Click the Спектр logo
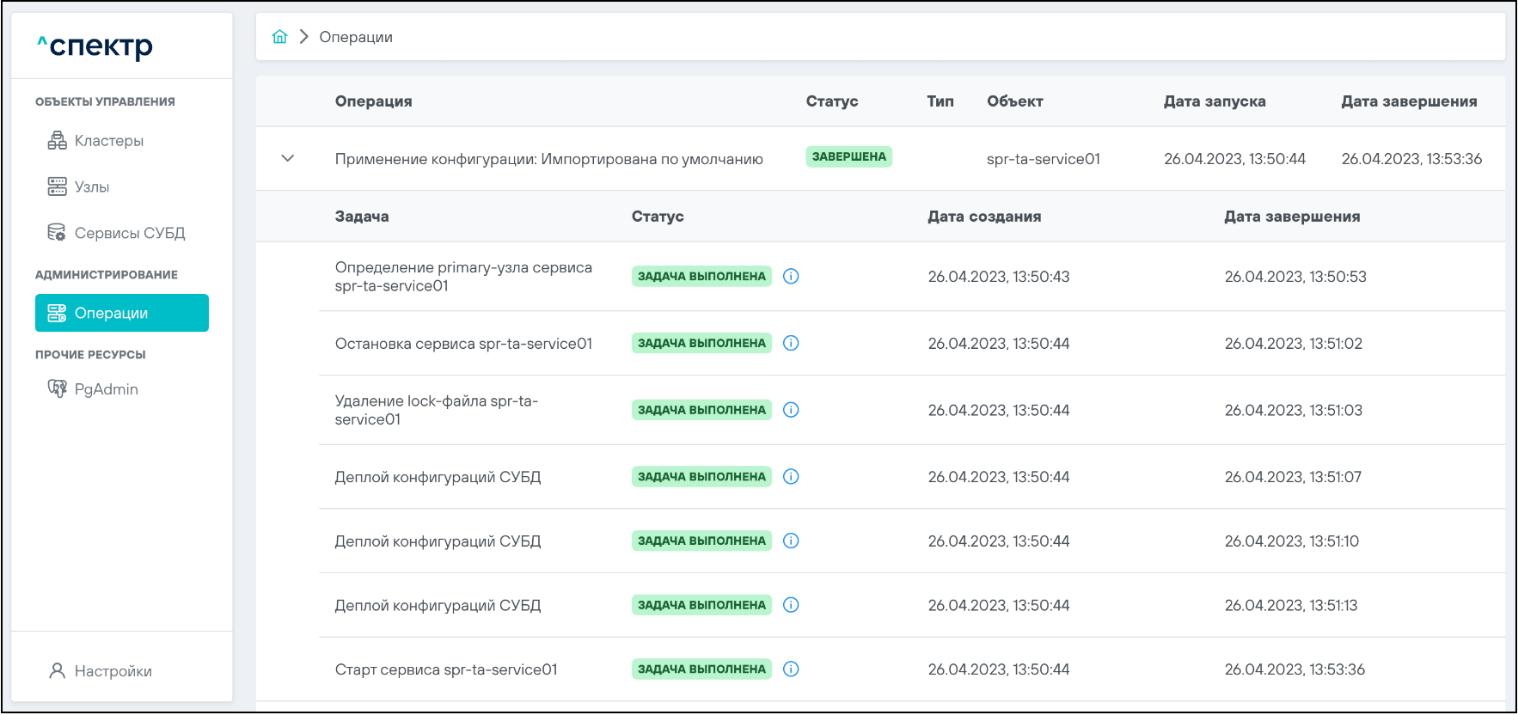Image resolution: width=1518 pixels, height=715 pixels. coord(95,46)
